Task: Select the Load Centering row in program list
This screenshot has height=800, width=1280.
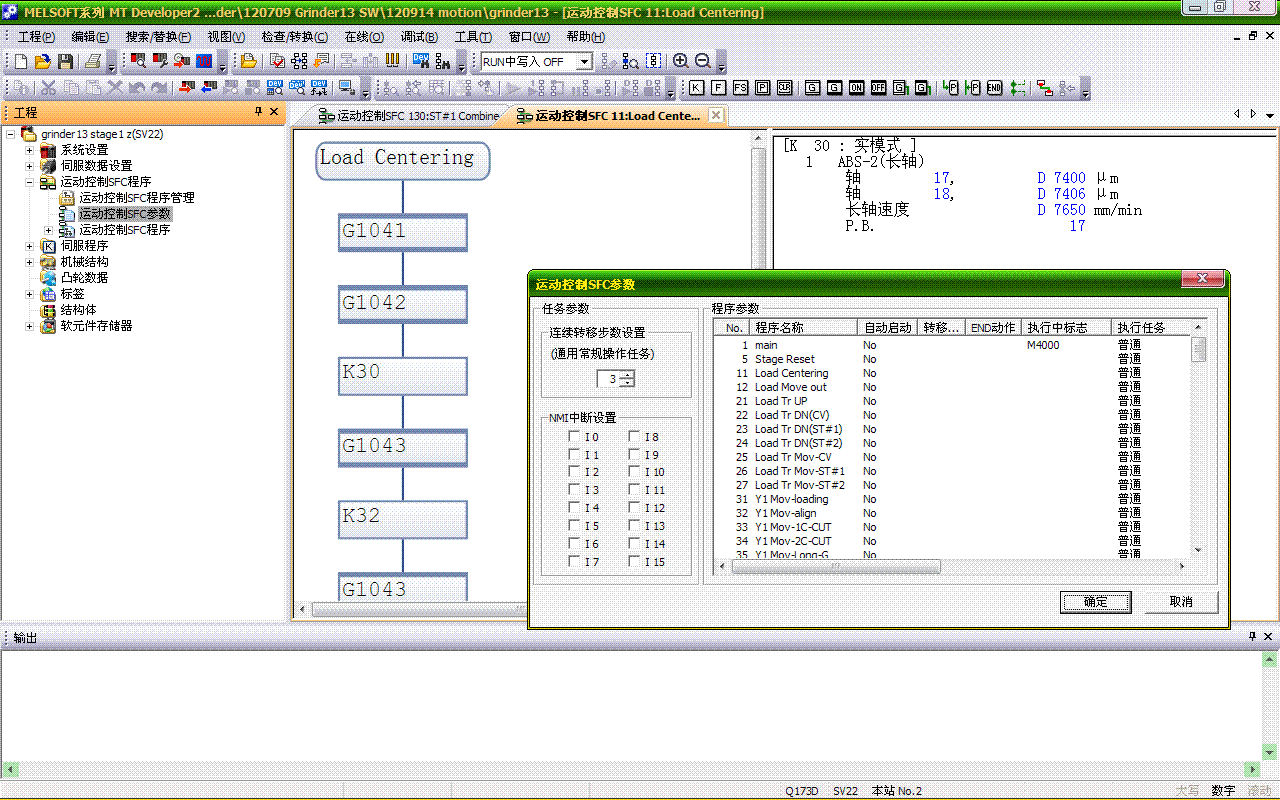Action: (x=791, y=373)
